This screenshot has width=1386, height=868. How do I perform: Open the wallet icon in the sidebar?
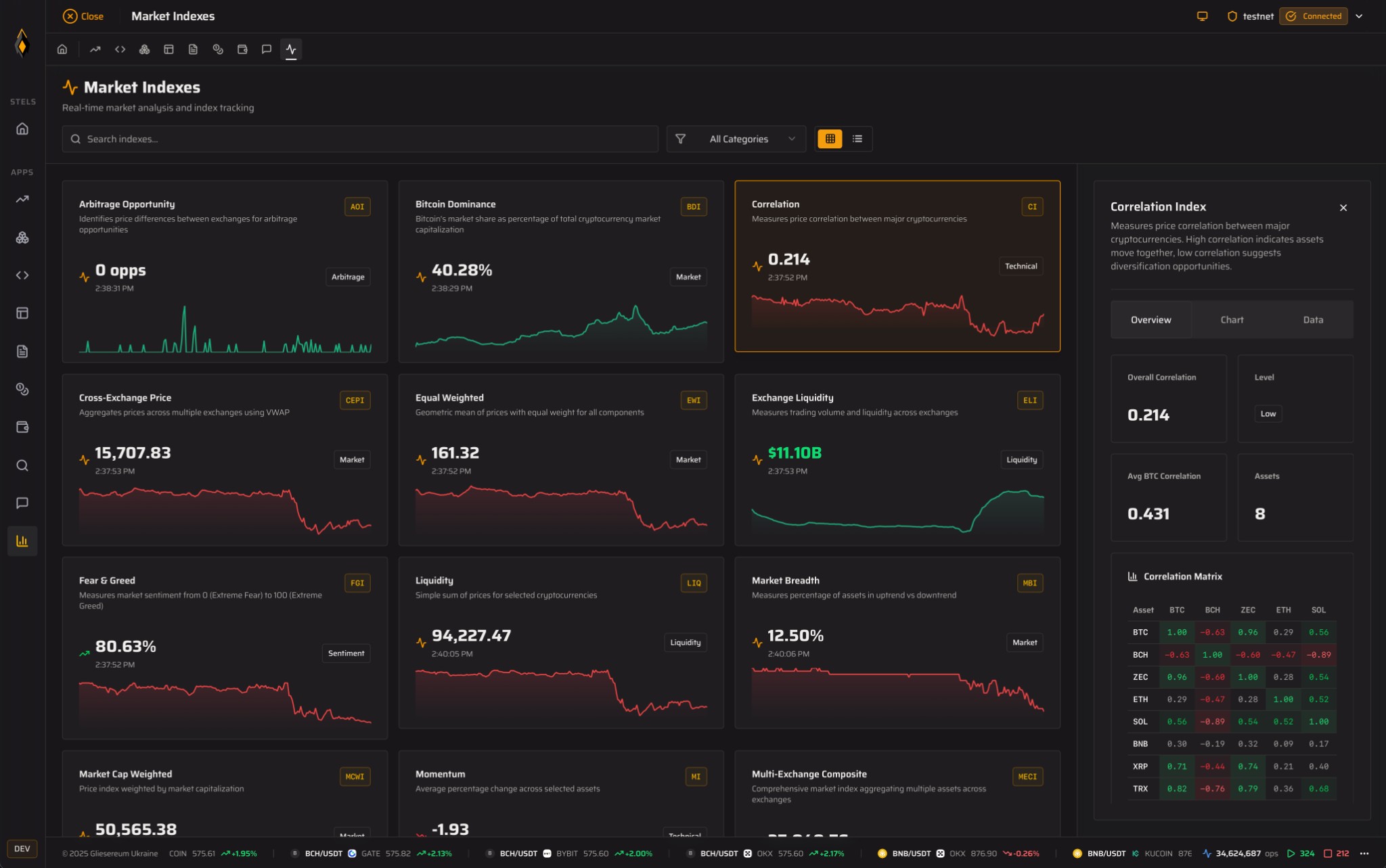(x=22, y=427)
